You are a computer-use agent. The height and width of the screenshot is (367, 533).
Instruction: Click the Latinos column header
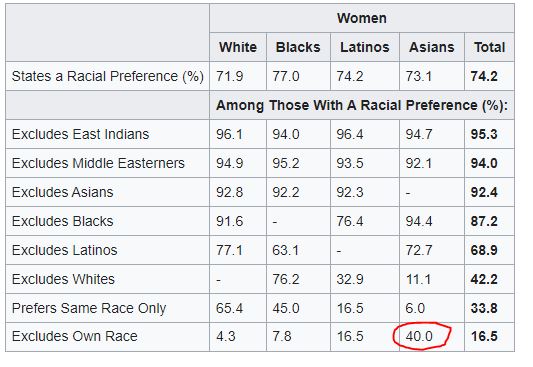[x=365, y=47]
